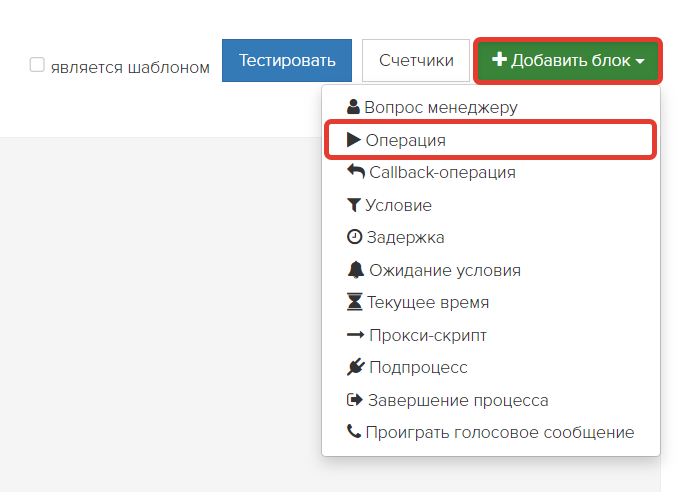This screenshot has width=690, height=492.
Task: Click the phone icon for Проиграть голосовое сообщение
Action: click(x=354, y=431)
